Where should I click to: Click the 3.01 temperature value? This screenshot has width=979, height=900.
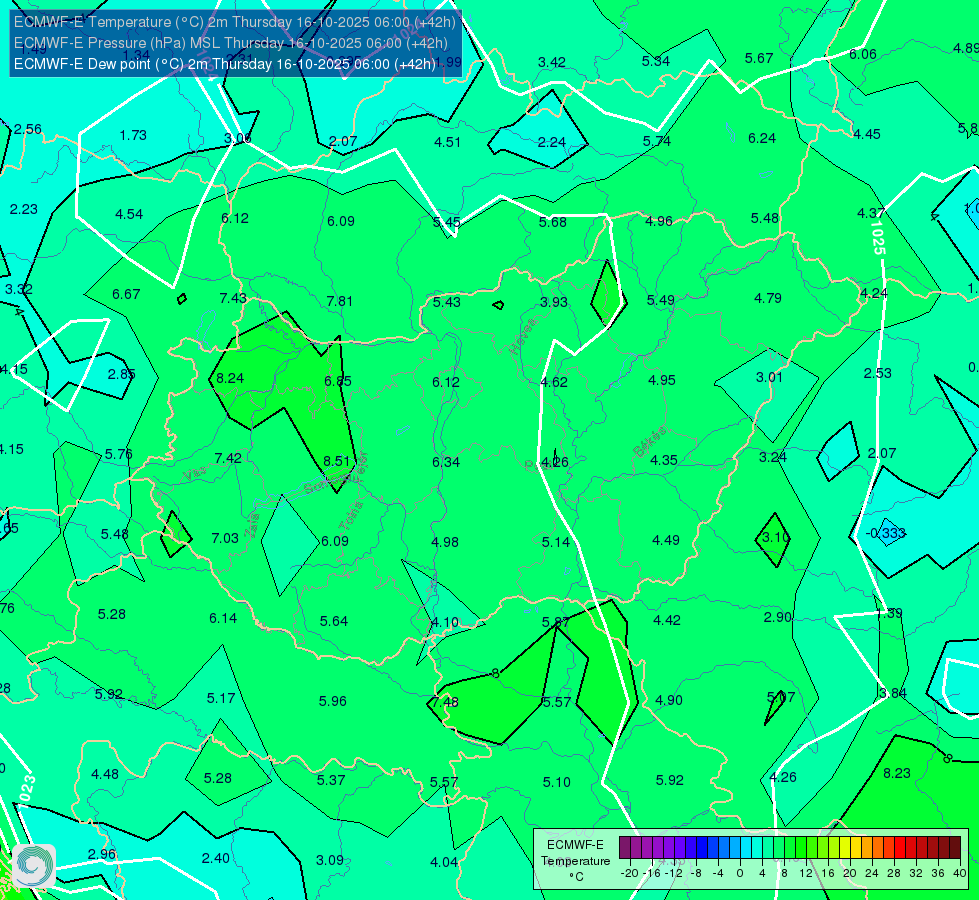(x=769, y=377)
